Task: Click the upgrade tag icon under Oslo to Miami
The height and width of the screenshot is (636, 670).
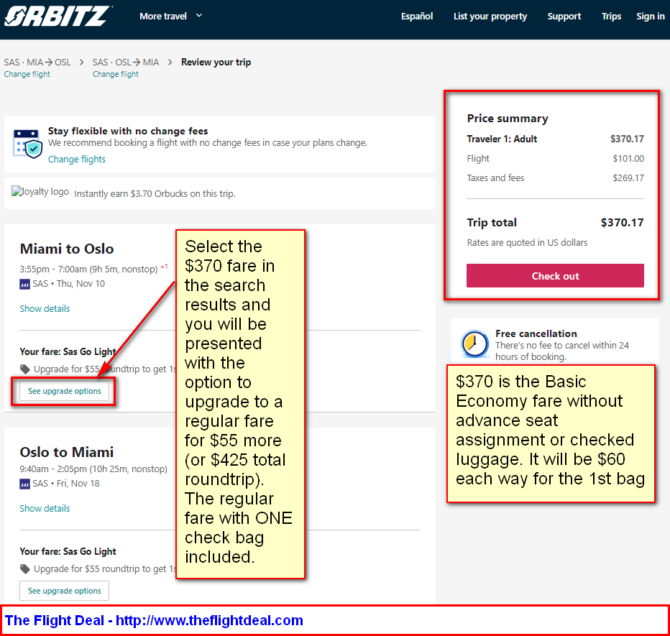Action: pyautogui.click(x=25, y=569)
